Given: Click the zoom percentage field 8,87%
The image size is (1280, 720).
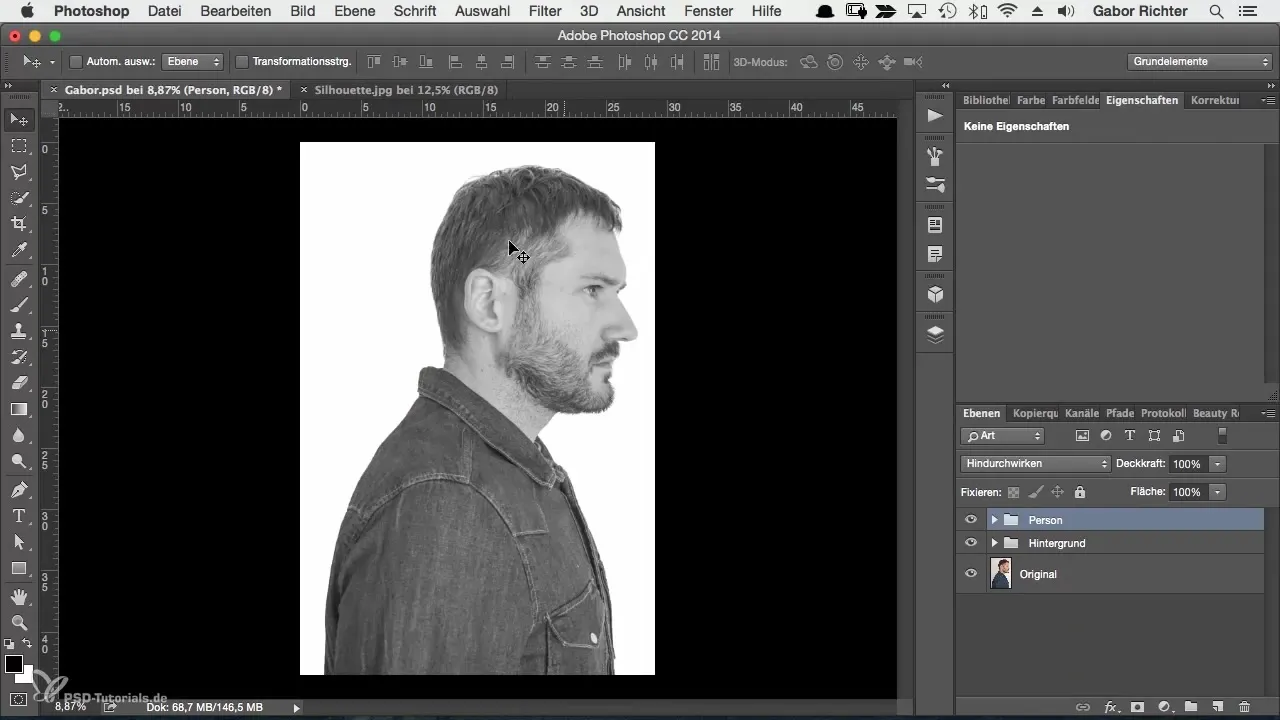Looking at the screenshot, I should [x=70, y=707].
